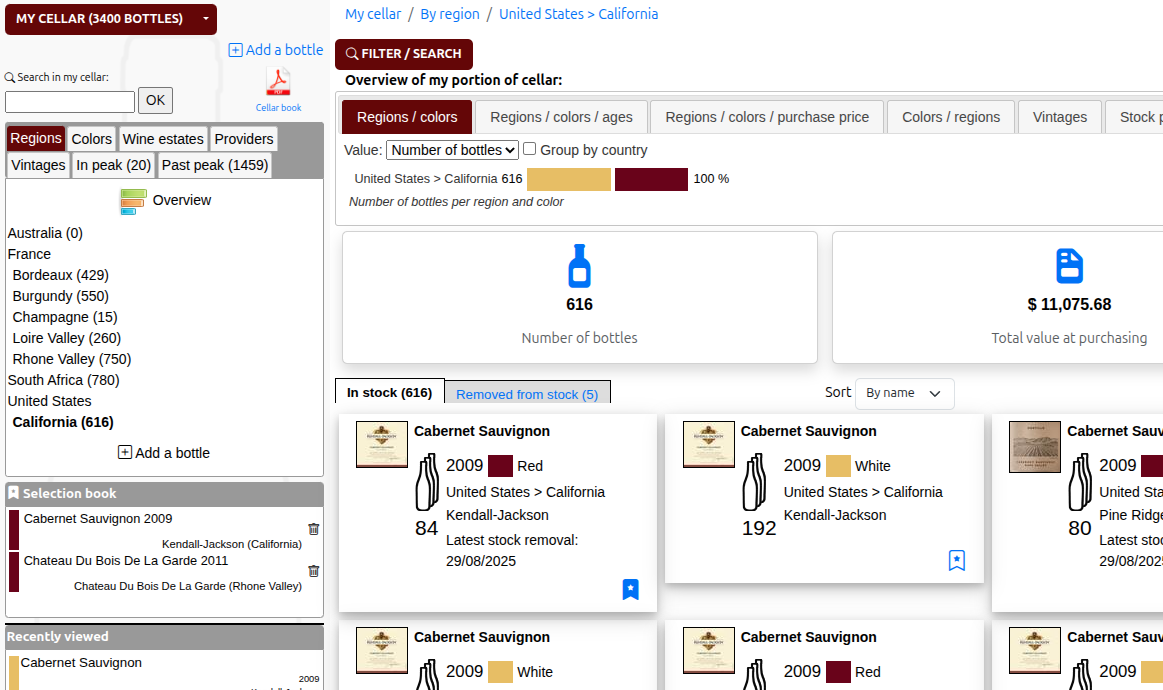The image size is (1163, 690).
Task: Delete Cabernet Sauvignon 2009 from selection book
Action: click(x=314, y=529)
